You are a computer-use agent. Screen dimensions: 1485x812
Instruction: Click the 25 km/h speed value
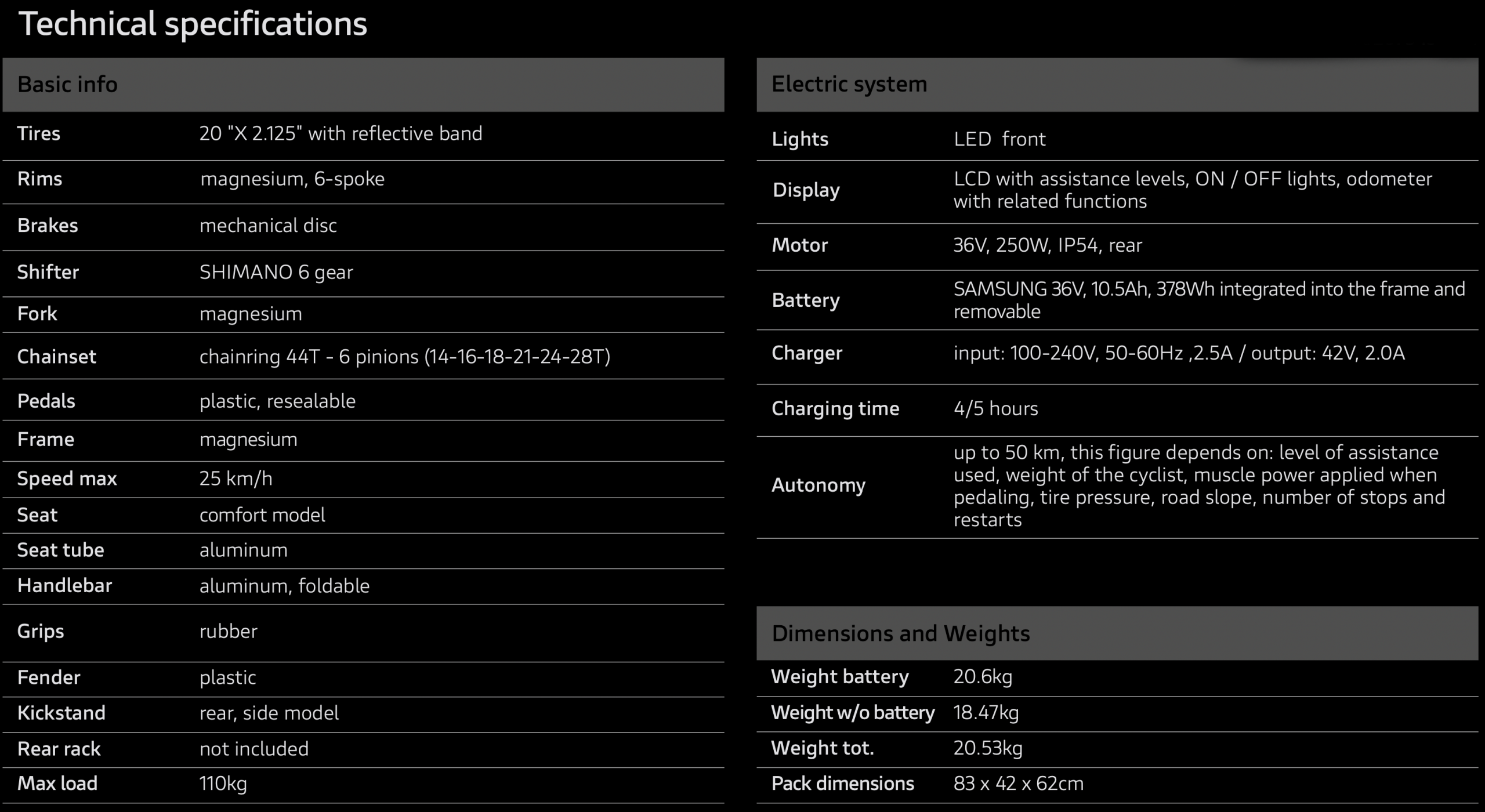tap(236, 479)
